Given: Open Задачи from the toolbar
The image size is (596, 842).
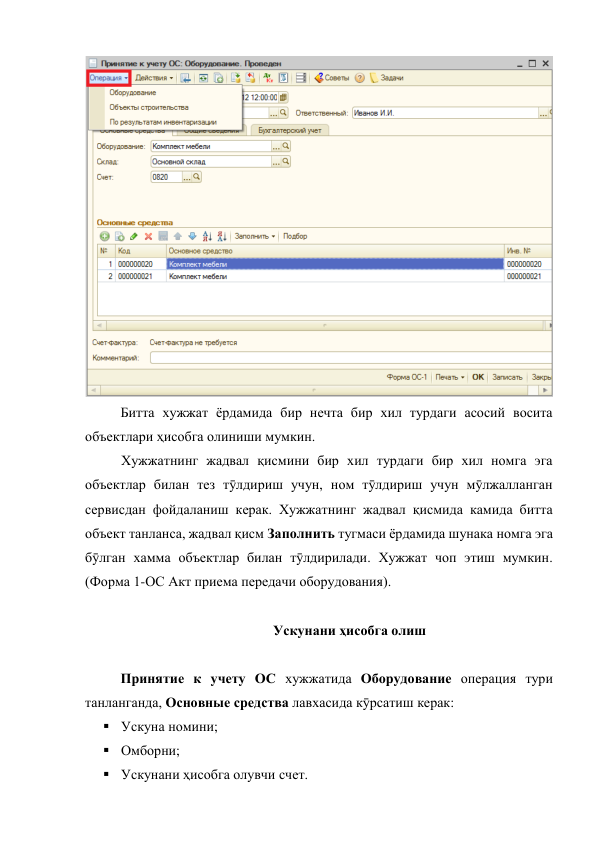Looking at the screenshot, I should click(x=387, y=78).
